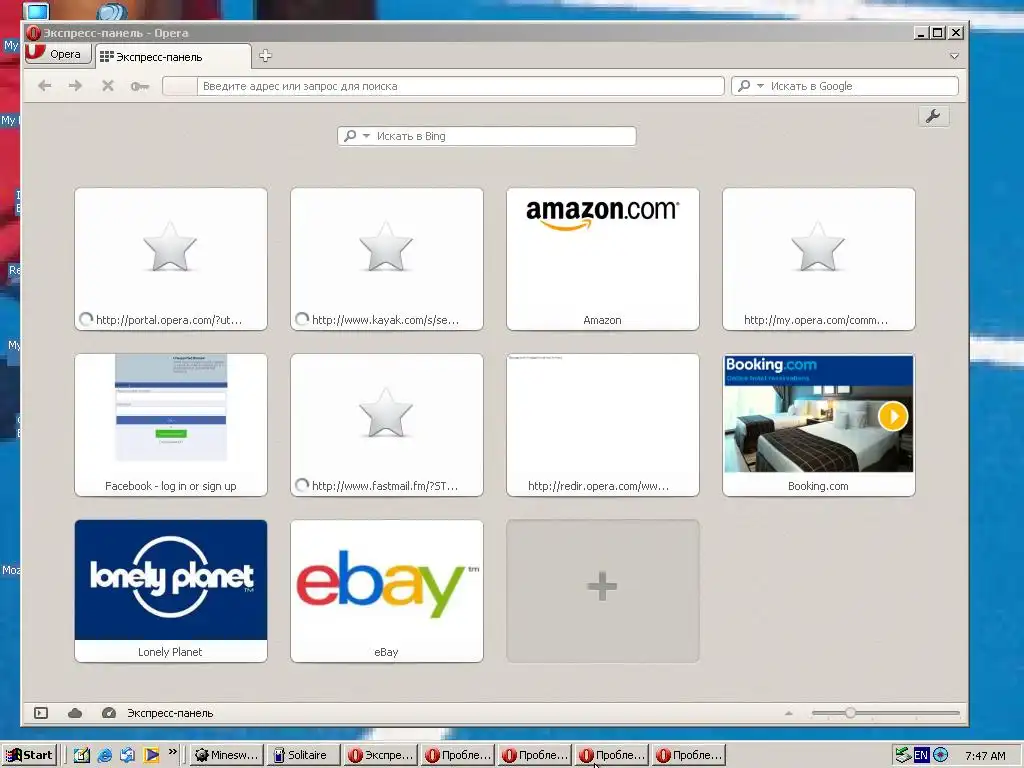Image resolution: width=1024 pixels, height=768 pixels.
Task: Open my.opera.com speed dial tile
Action: [x=819, y=259]
